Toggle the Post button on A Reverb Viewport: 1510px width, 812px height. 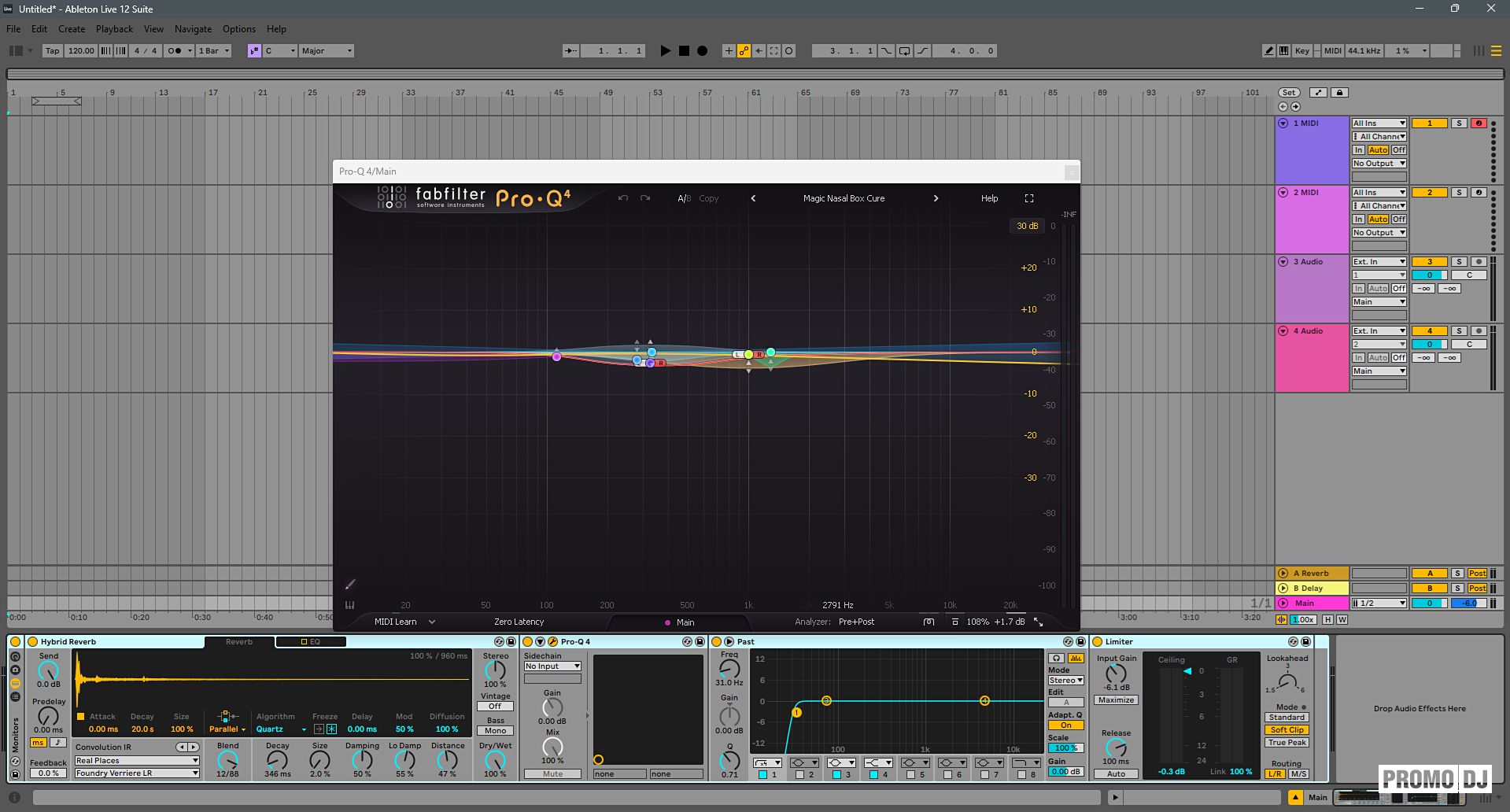pyautogui.click(x=1477, y=574)
